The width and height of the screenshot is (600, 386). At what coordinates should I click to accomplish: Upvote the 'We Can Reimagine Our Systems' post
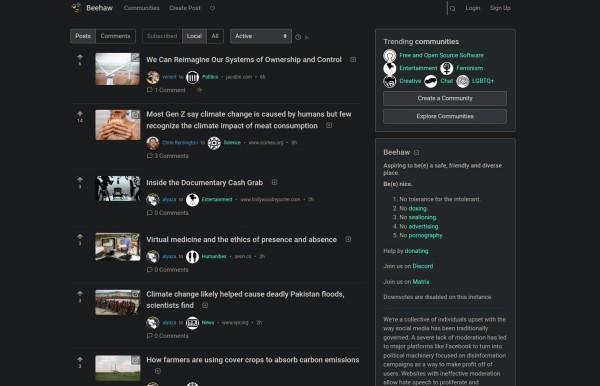[x=80, y=57]
